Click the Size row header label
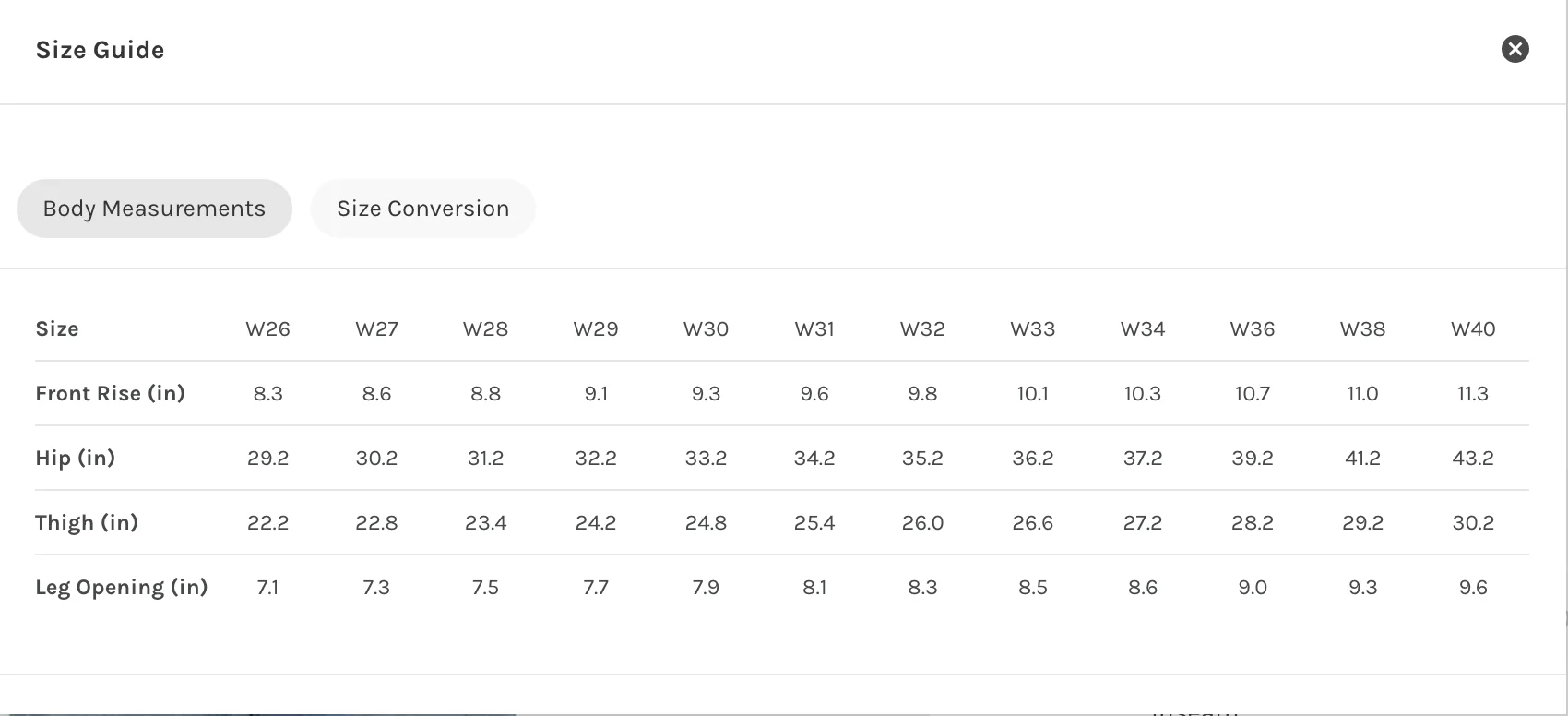Image resolution: width=1568 pixels, height=716 pixels. point(56,329)
